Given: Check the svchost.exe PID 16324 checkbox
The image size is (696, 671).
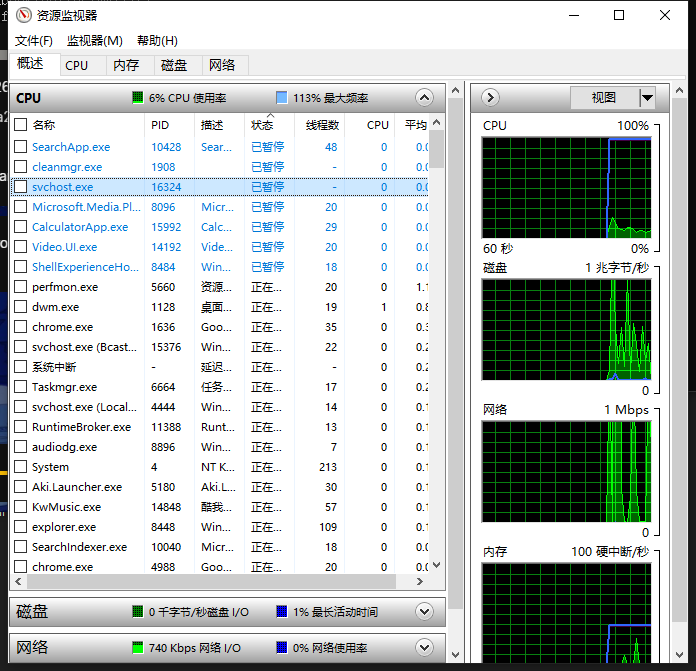Looking at the screenshot, I should [20, 187].
